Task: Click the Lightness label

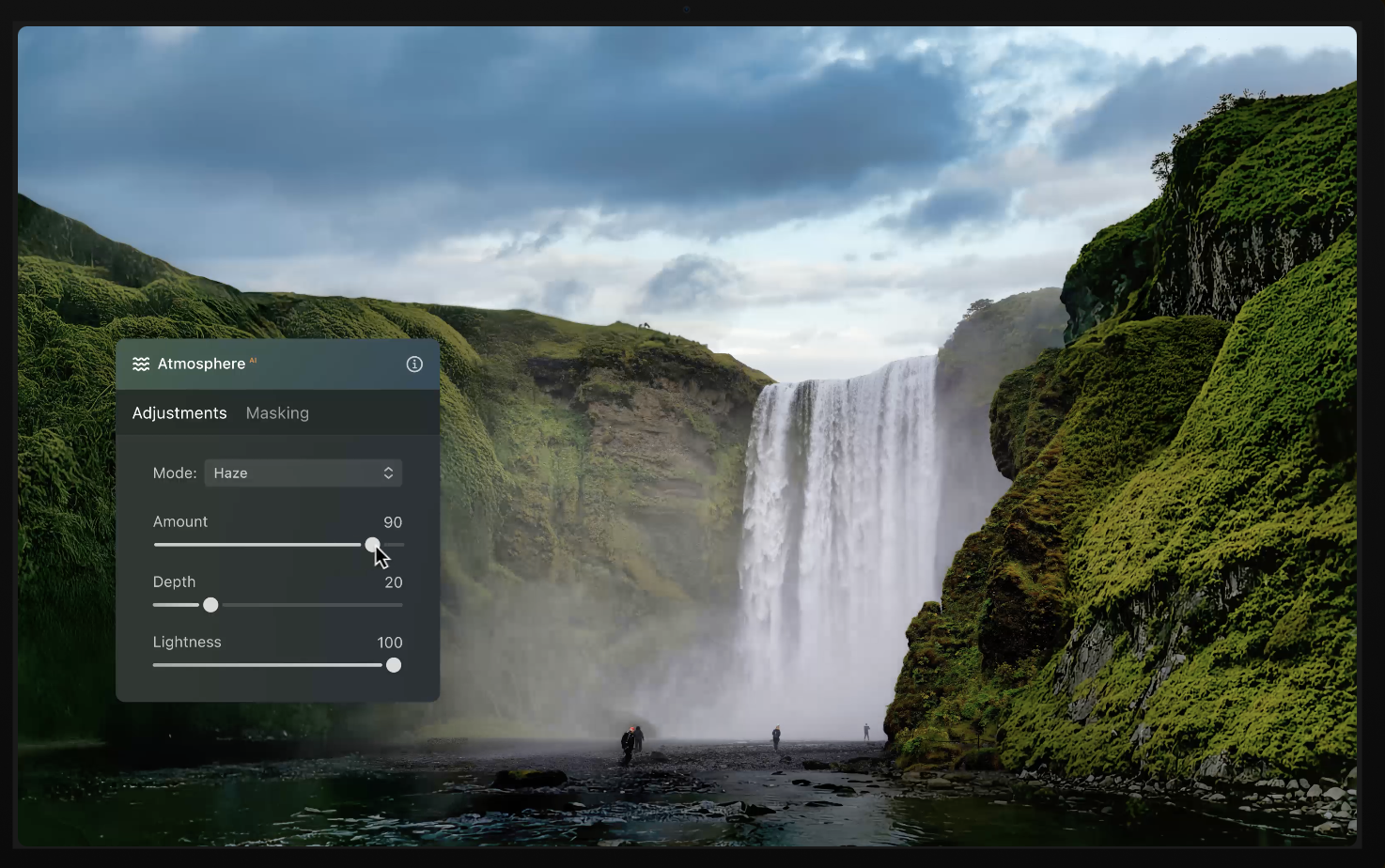Action: point(187,643)
